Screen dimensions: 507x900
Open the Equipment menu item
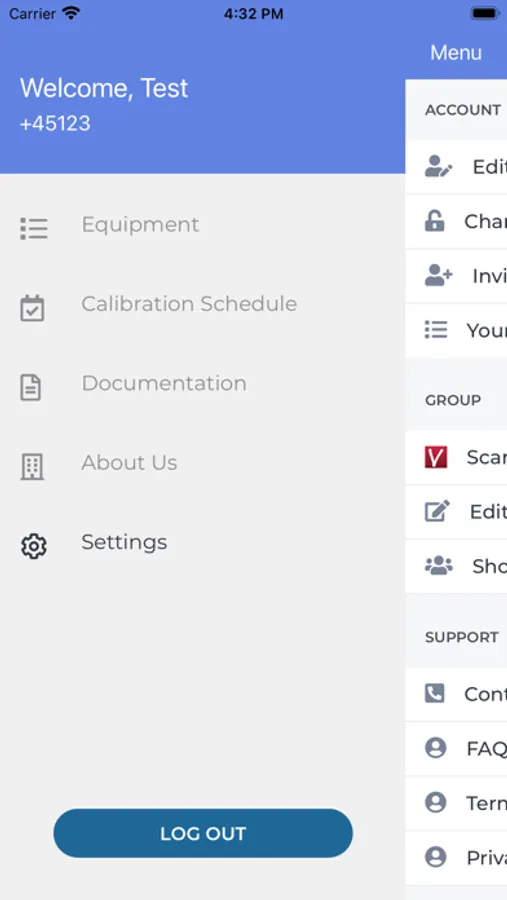(140, 224)
